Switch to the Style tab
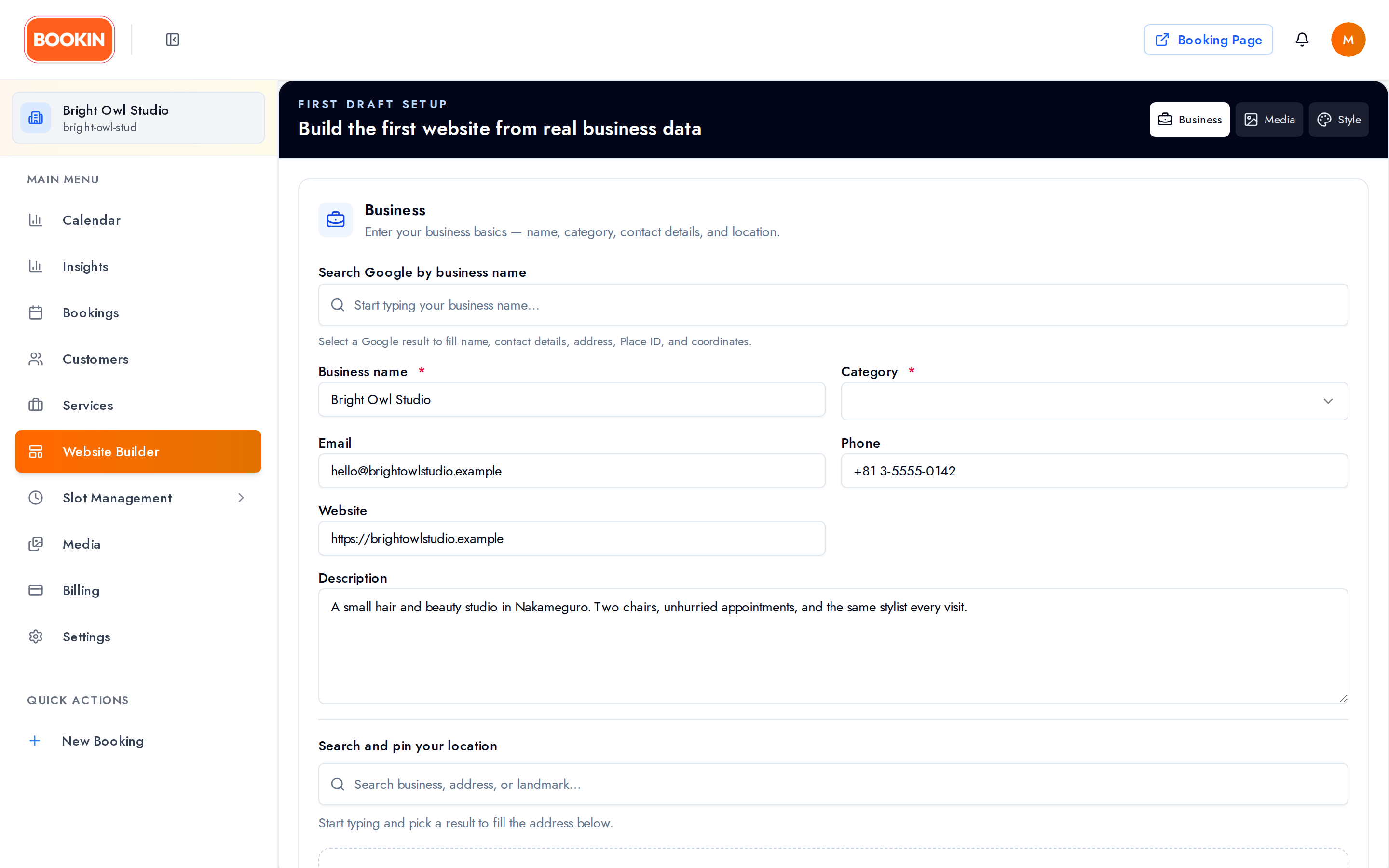This screenshot has width=1389, height=868. 1338,120
